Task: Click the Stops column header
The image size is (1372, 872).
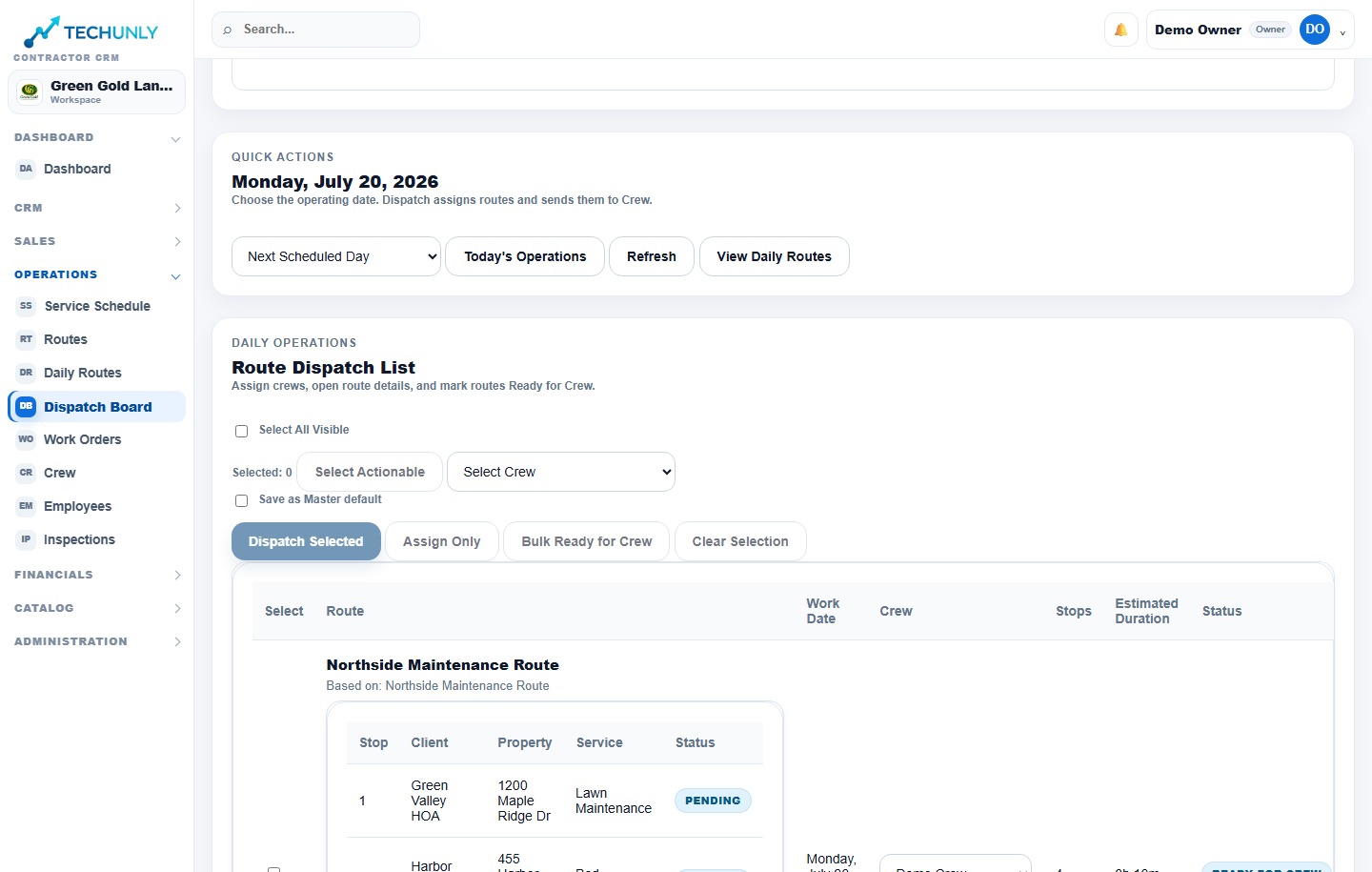Action: [1074, 611]
